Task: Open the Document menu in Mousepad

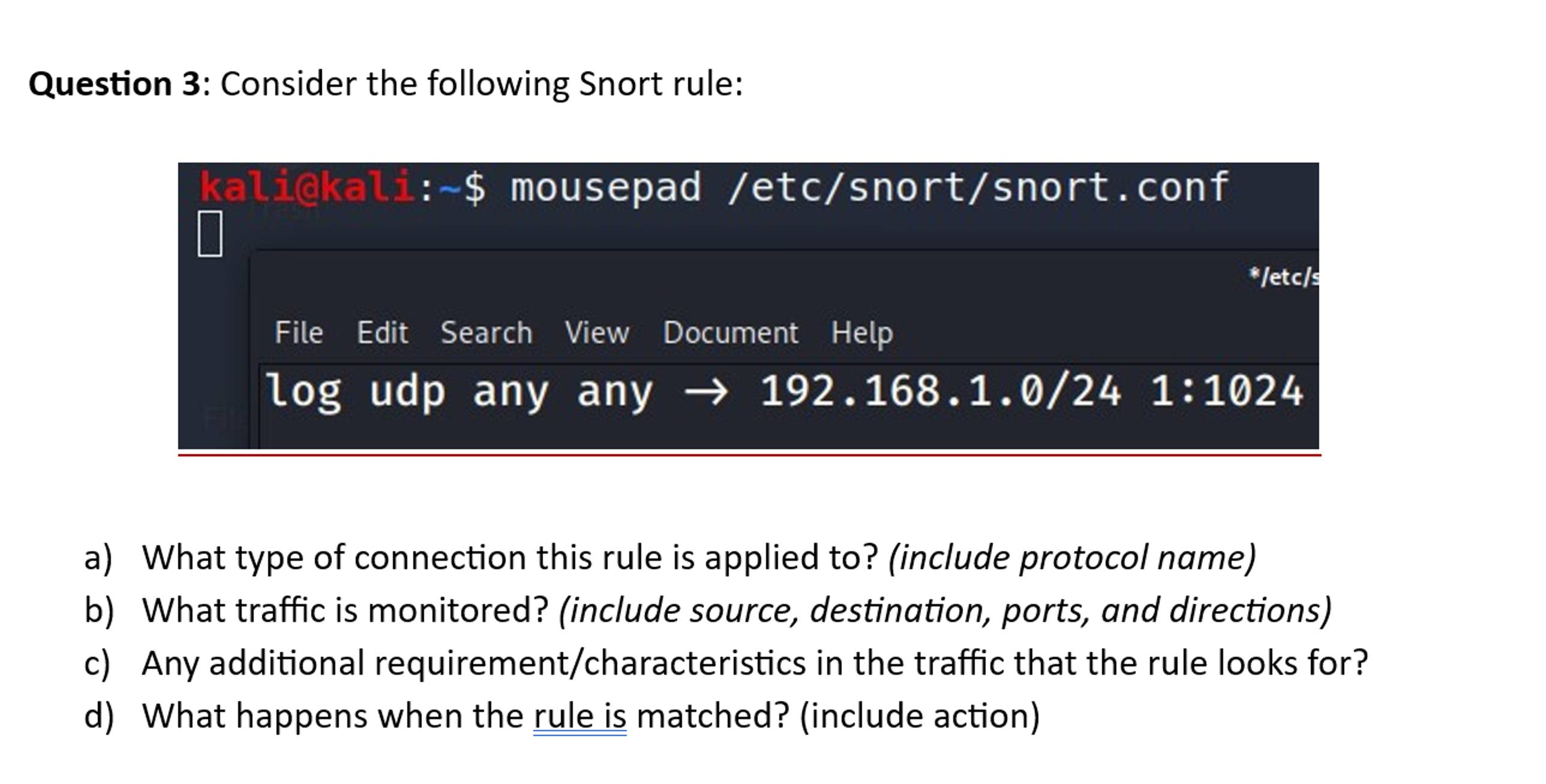Action: click(731, 332)
